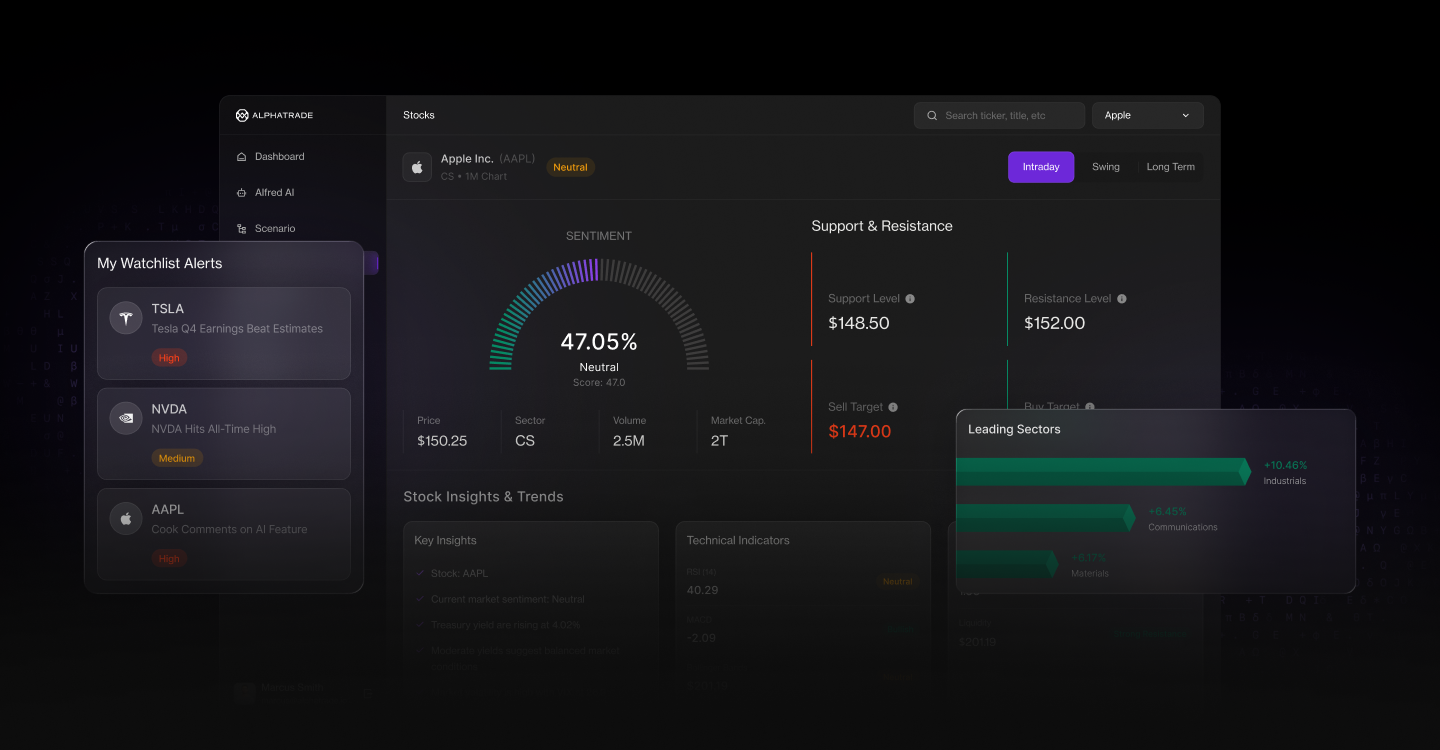This screenshot has width=1440, height=750.
Task: Focus the Search ticker input field
Action: 999,115
